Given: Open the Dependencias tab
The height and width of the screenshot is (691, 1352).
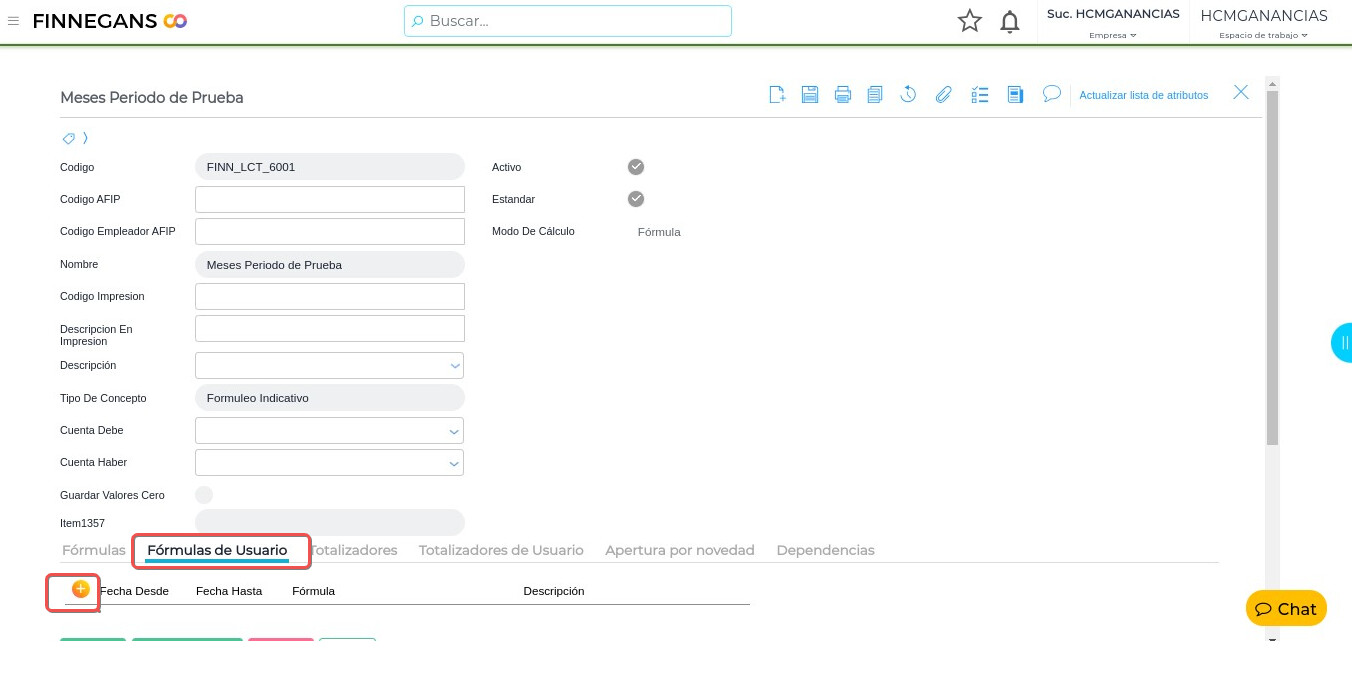Looking at the screenshot, I should [x=825, y=550].
